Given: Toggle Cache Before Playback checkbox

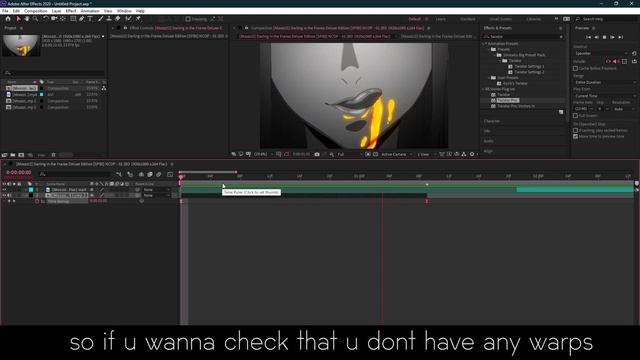Looking at the screenshot, I should [576, 69].
